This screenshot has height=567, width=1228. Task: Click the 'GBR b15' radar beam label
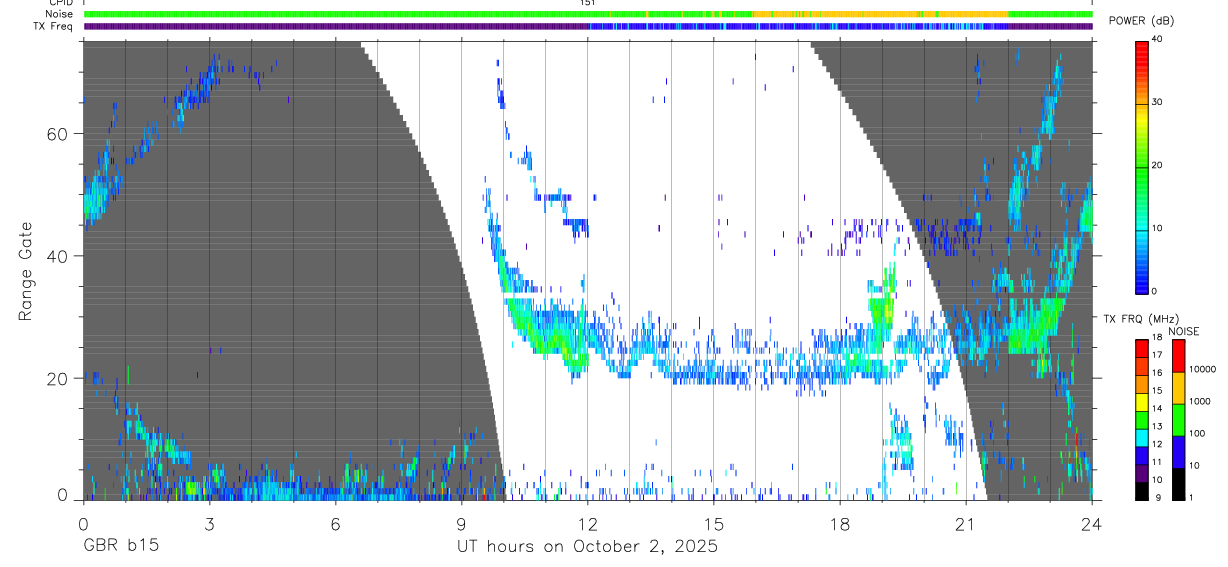click(x=119, y=547)
